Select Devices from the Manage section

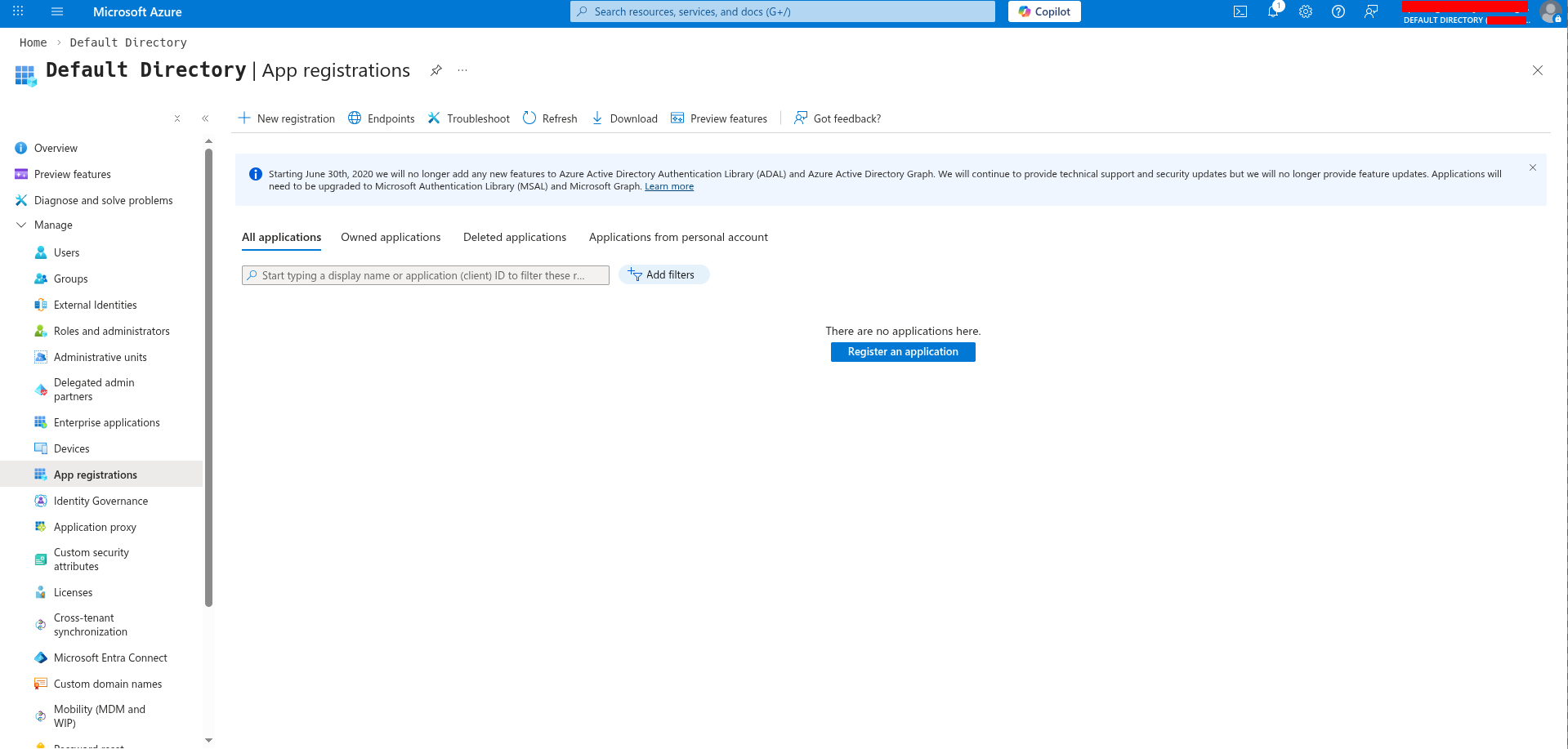click(72, 448)
